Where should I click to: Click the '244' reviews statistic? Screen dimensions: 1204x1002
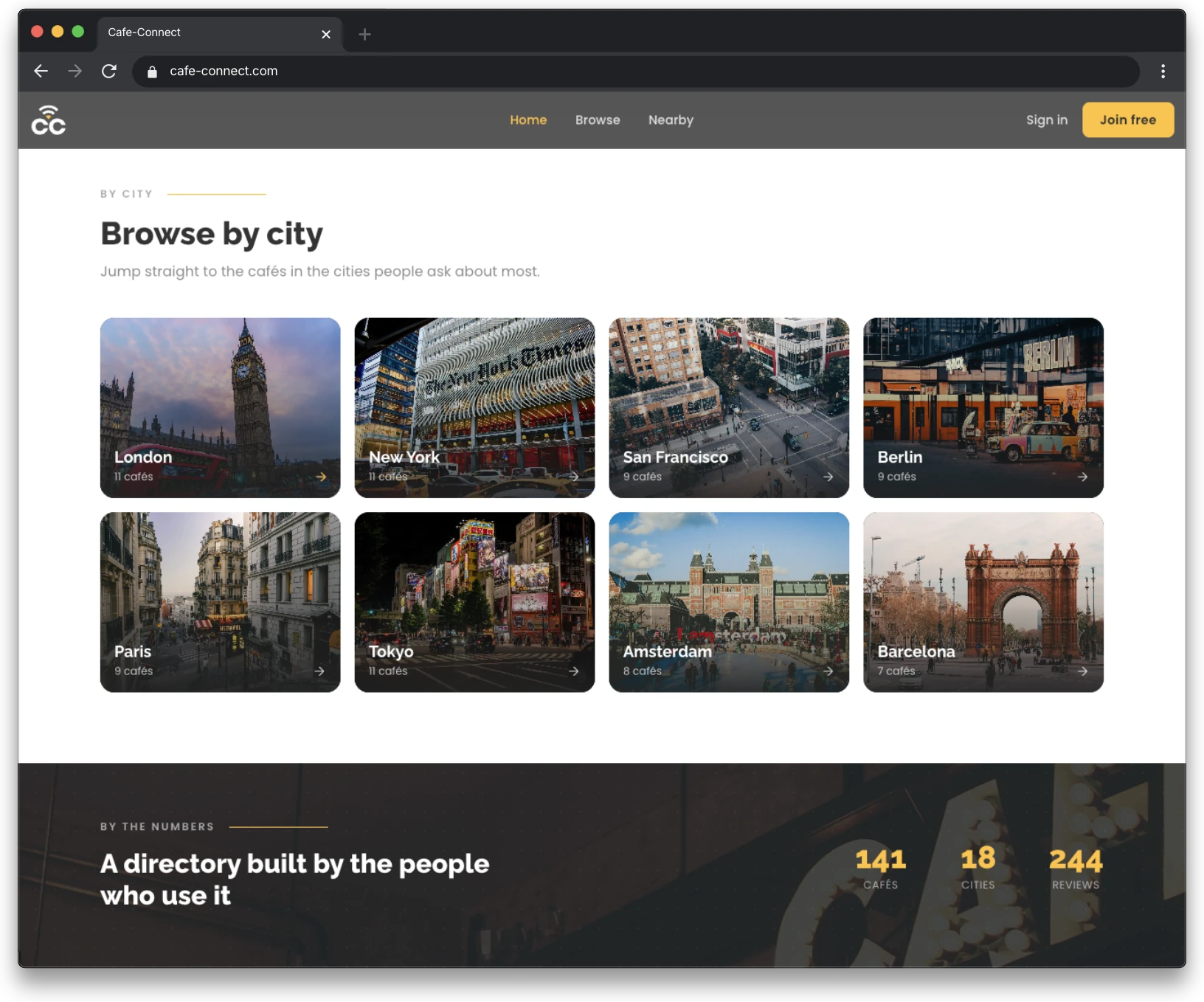coord(1076,860)
